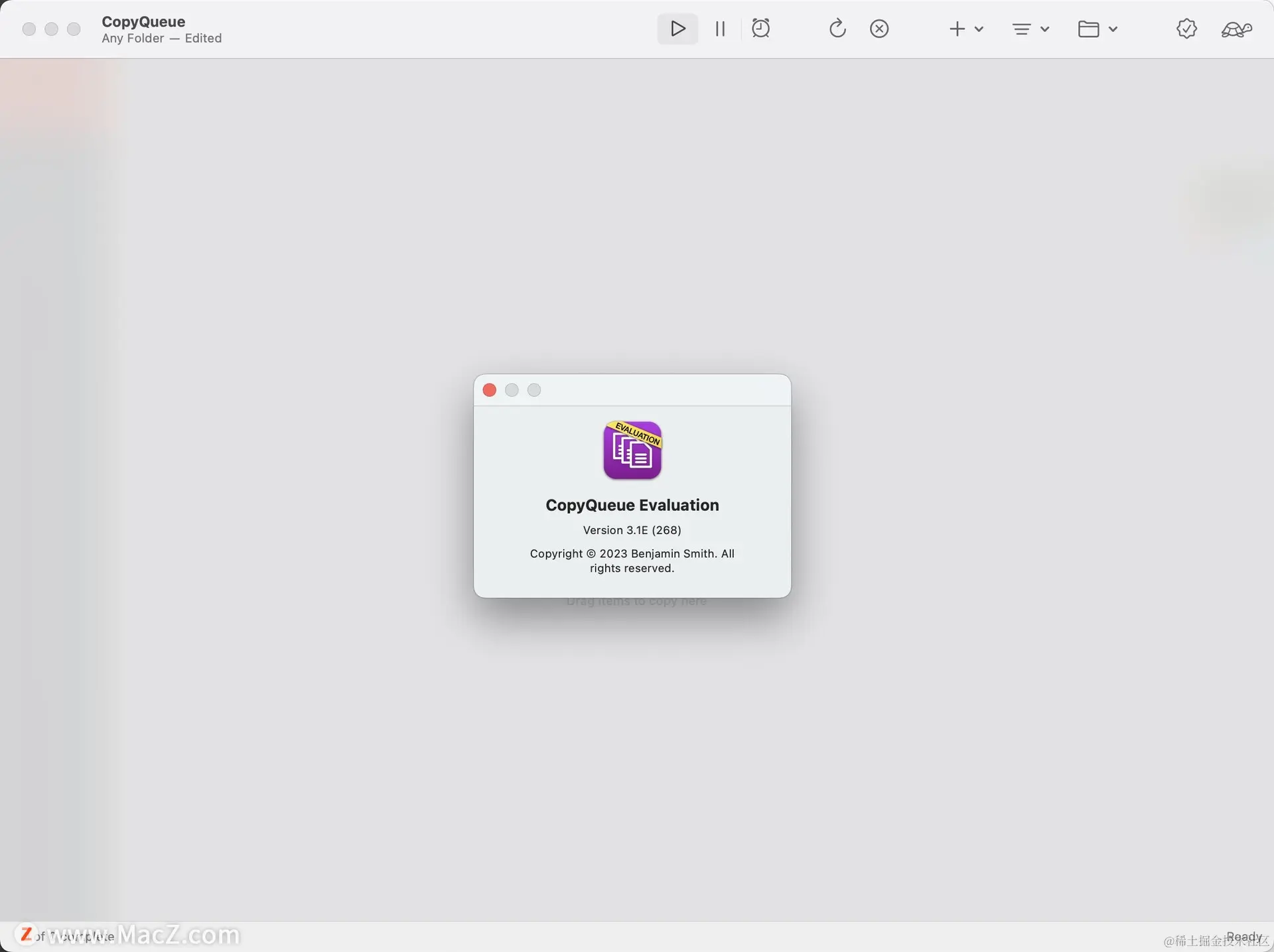
Task: Click the Version 3.1E (268) text
Action: point(632,530)
